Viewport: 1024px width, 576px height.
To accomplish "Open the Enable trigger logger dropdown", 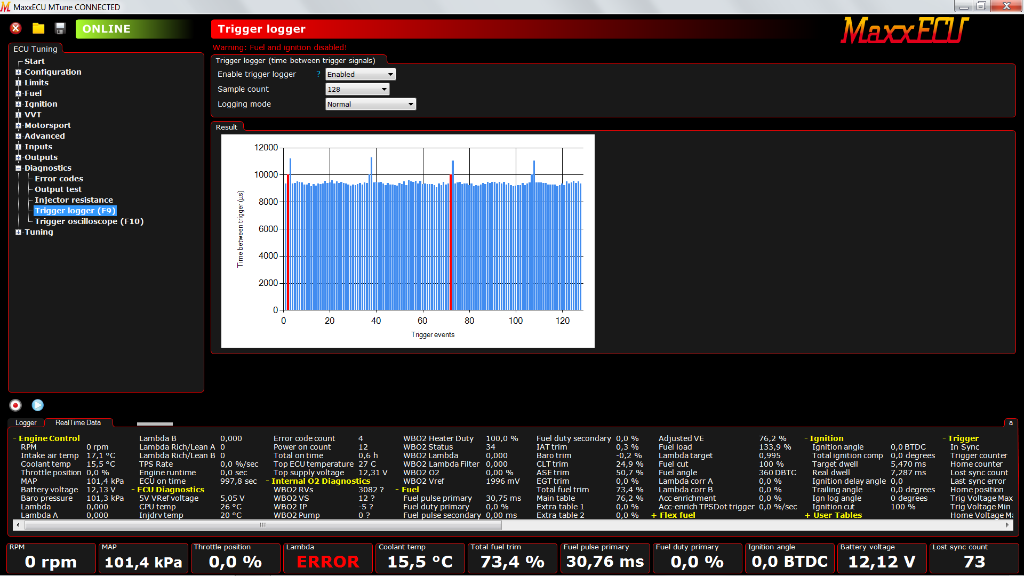I will [360, 74].
